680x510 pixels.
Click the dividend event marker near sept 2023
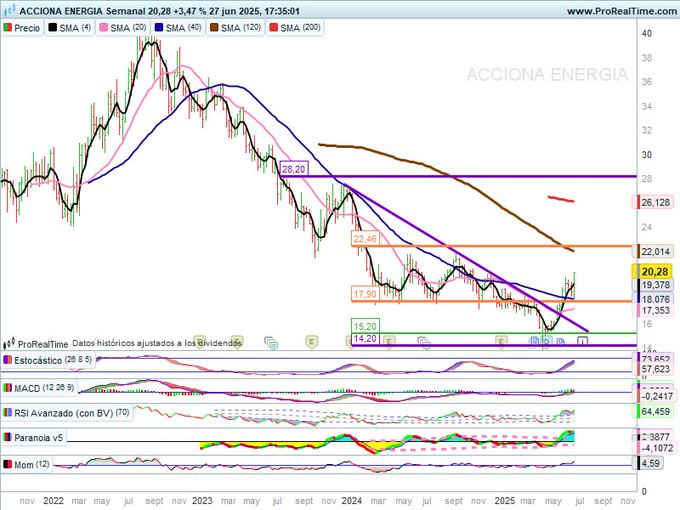tap(311, 342)
